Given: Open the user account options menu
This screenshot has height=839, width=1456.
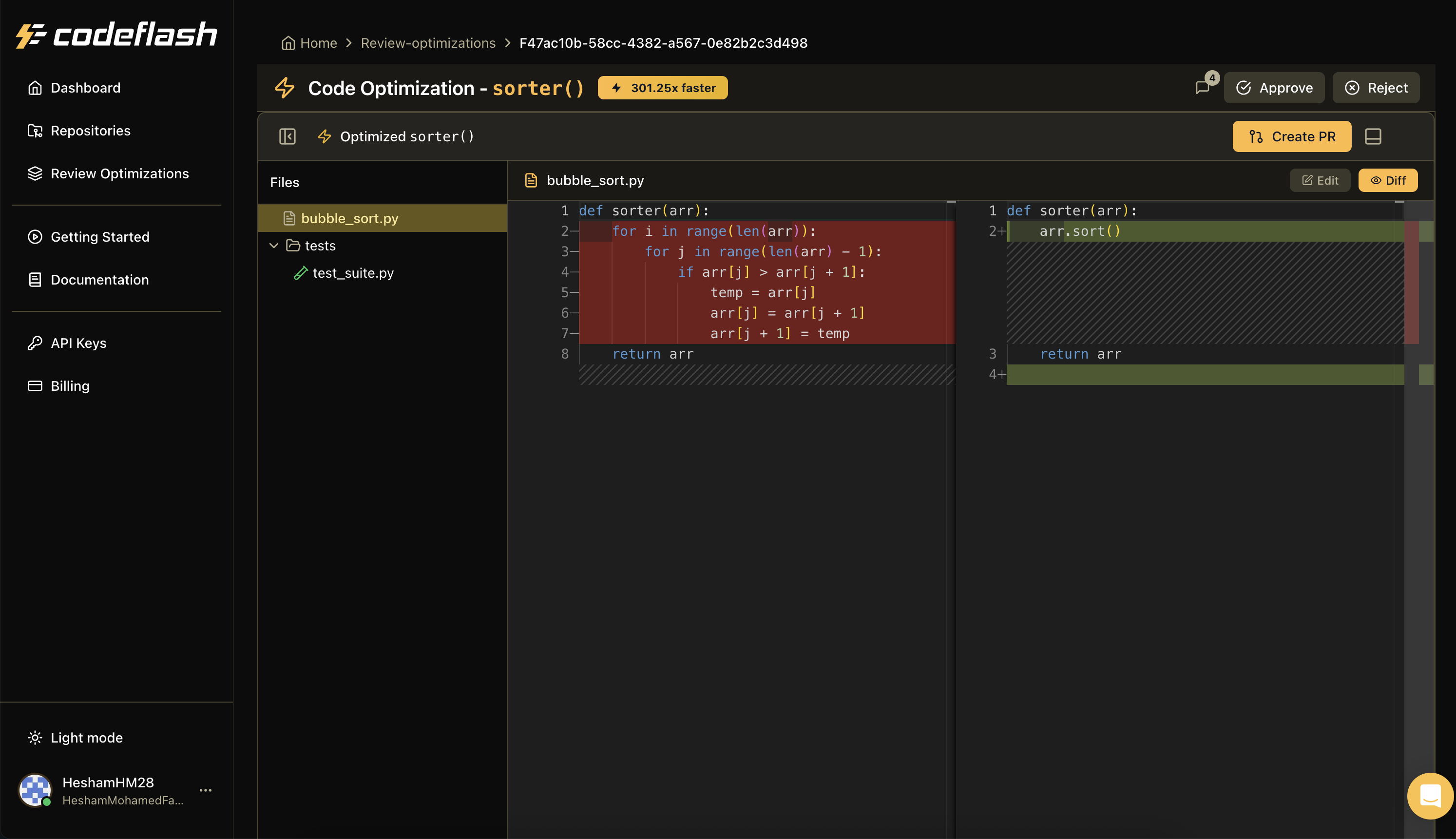Looking at the screenshot, I should [206, 790].
